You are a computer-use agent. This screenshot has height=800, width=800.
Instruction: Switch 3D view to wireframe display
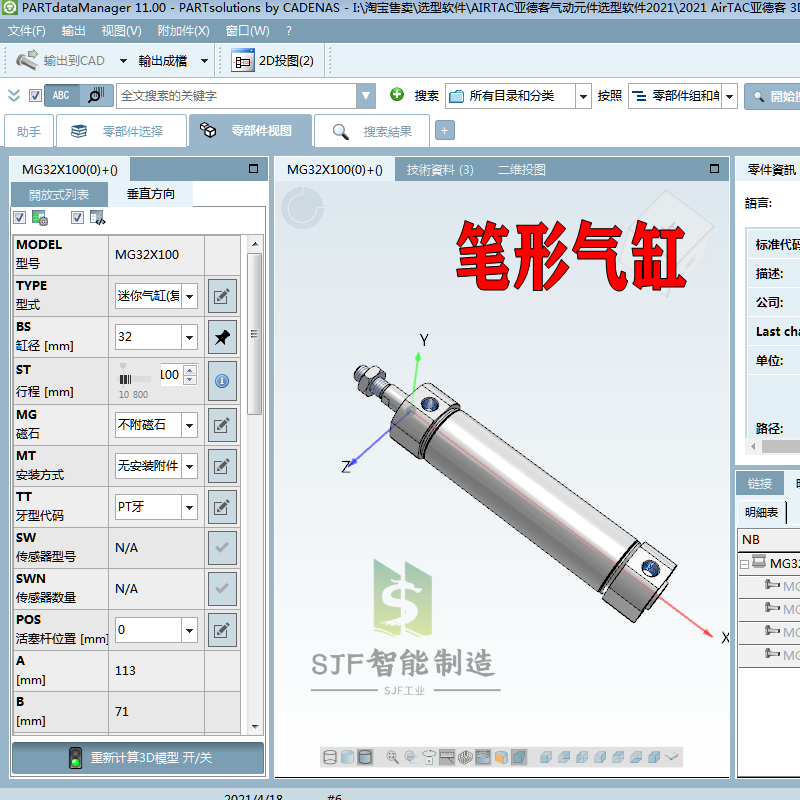330,757
